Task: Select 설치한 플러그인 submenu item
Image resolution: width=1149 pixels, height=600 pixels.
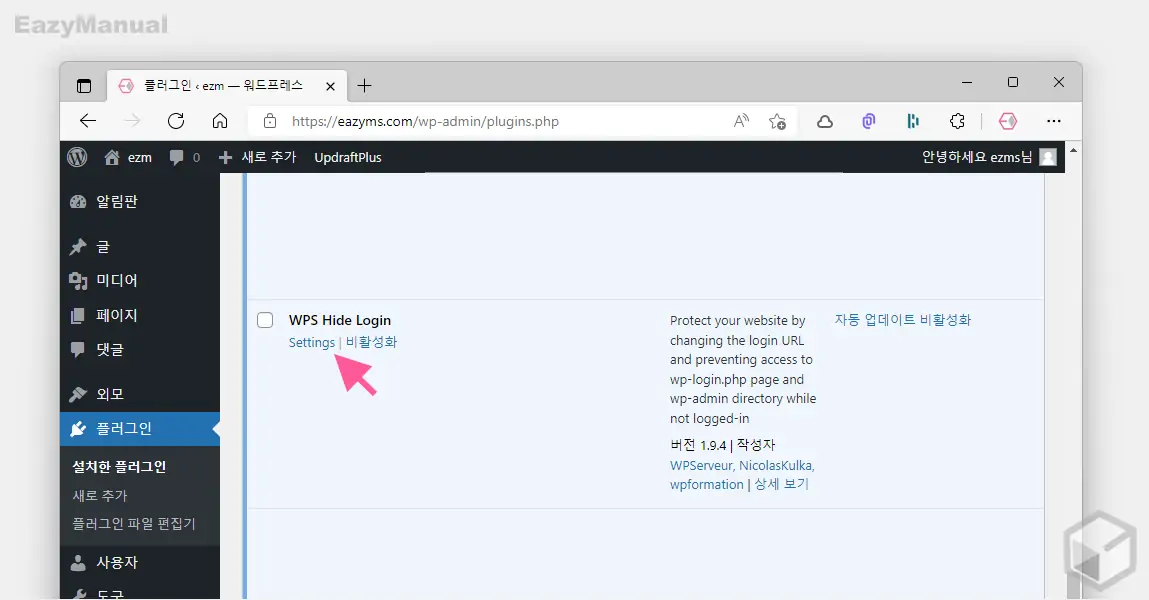Action: [x=119, y=467]
